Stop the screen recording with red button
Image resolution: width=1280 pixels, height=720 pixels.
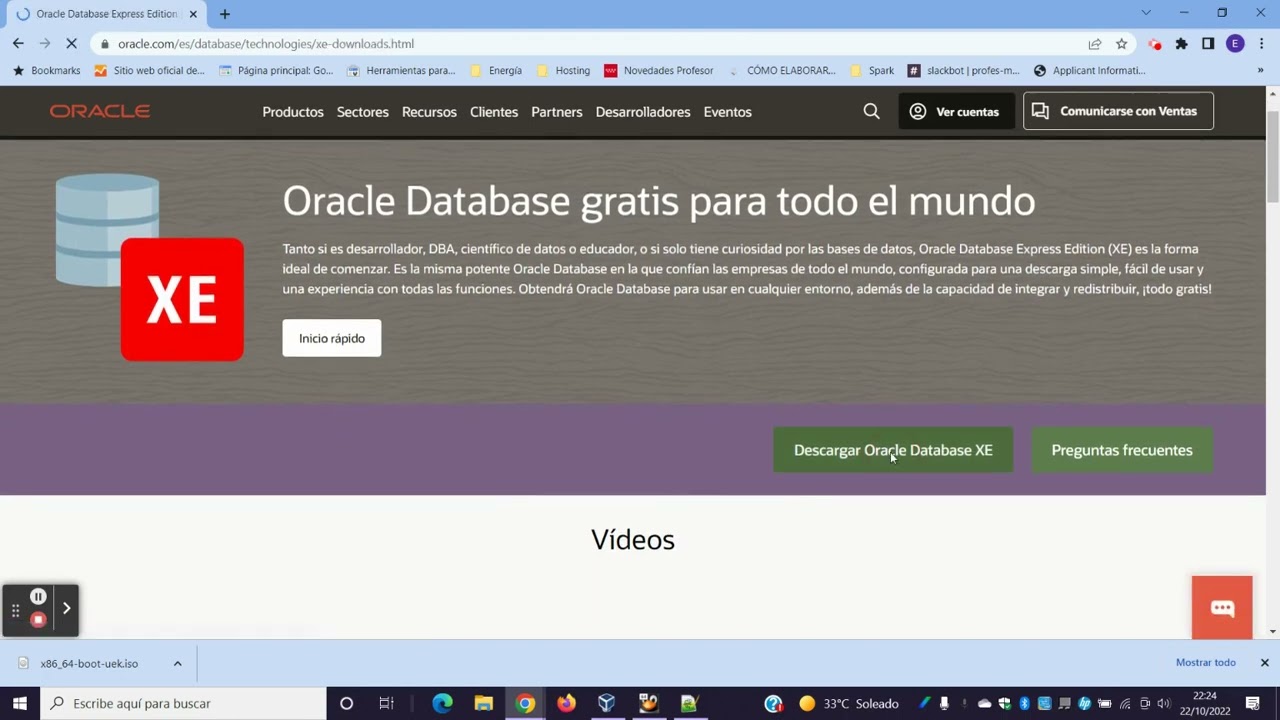coord(38,620)
